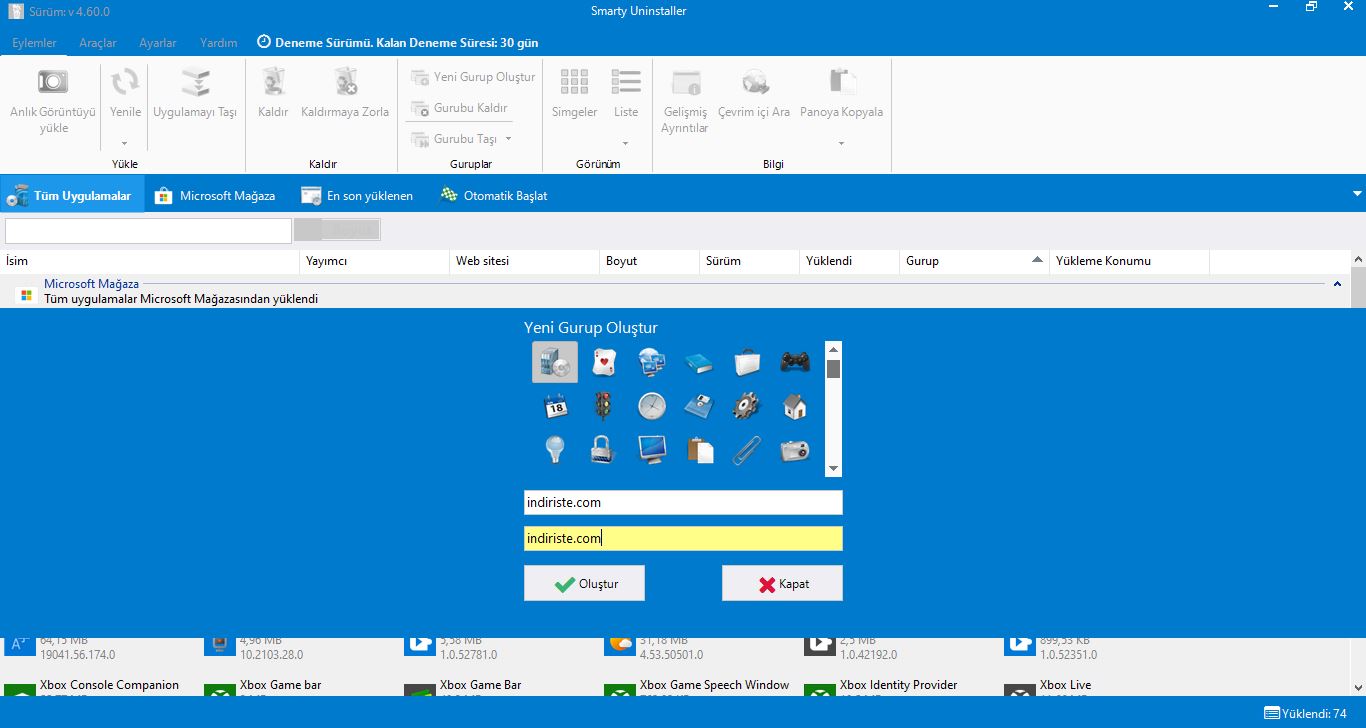Image resolution: width=1366 pixels, height=728 pixels.
Task: Click the yellow highlighted description field
Action: tap(683, 538)
